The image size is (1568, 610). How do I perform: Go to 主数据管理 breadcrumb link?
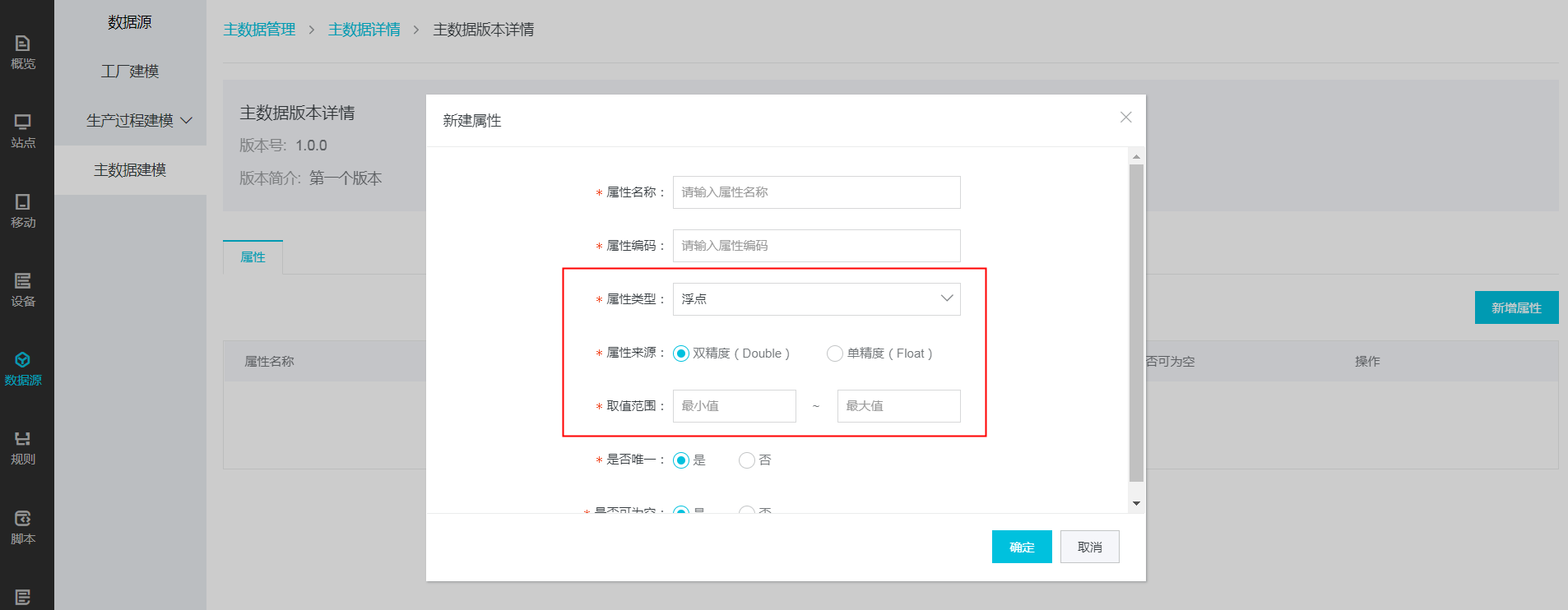tap(259, 30)
